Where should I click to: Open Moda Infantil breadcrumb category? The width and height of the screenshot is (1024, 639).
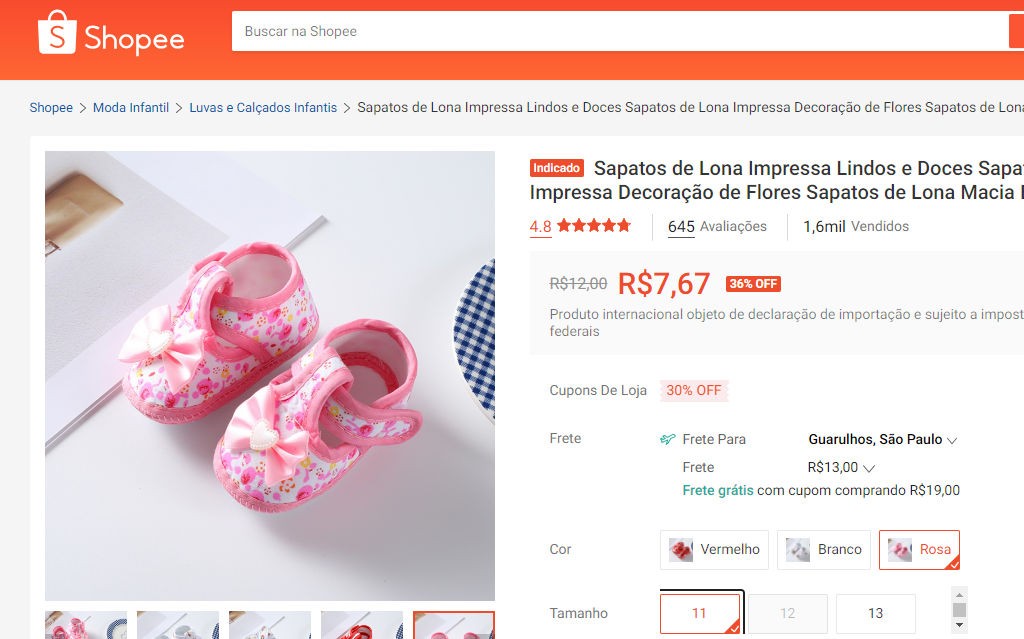131,108
